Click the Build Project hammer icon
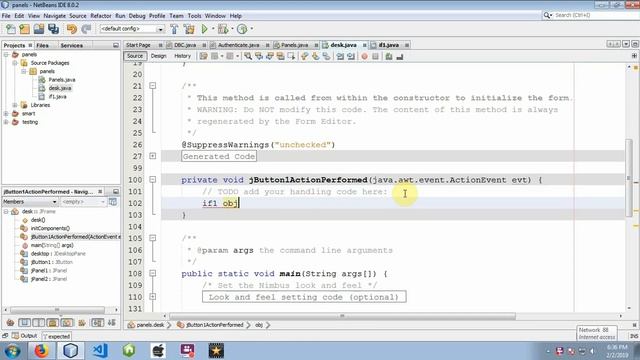The height and width of the screenshot is (360, 640). pyautogui.click(x=174, y=29)
